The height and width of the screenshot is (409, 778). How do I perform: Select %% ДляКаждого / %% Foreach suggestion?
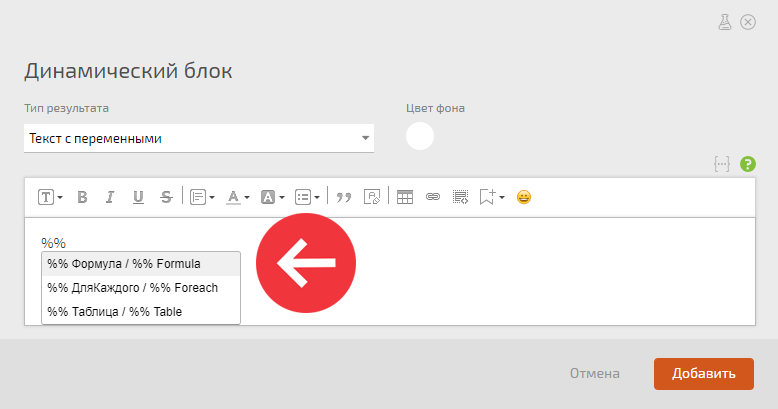coord(141,288)
